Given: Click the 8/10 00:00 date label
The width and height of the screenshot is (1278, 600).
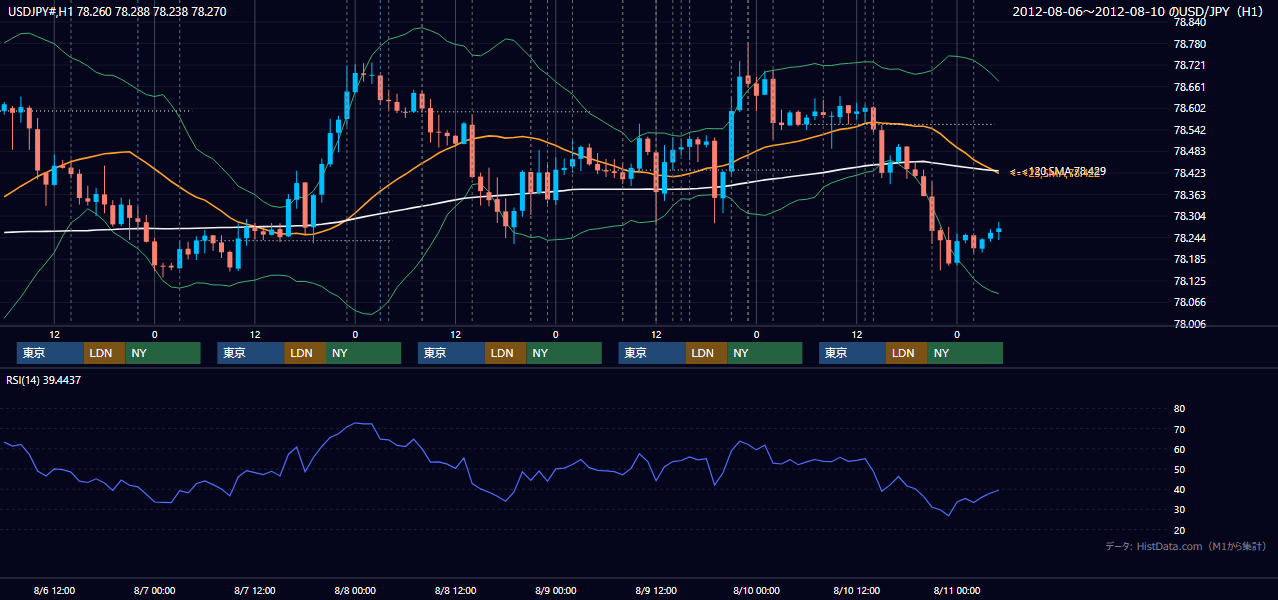Looking at the screenshot, I should tap(756, 590).
